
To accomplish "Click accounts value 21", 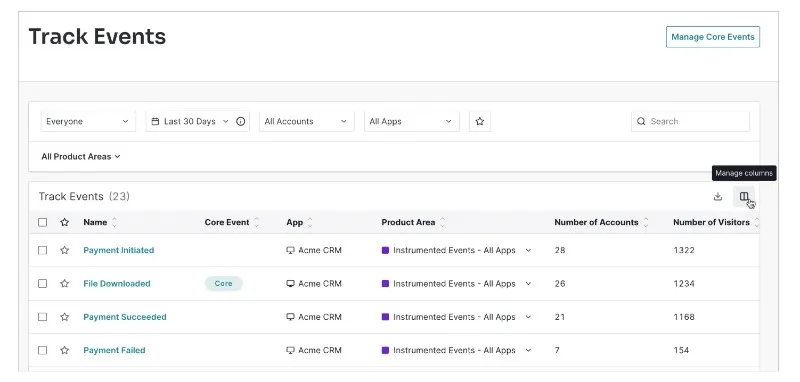I will (x=560, y=317).
